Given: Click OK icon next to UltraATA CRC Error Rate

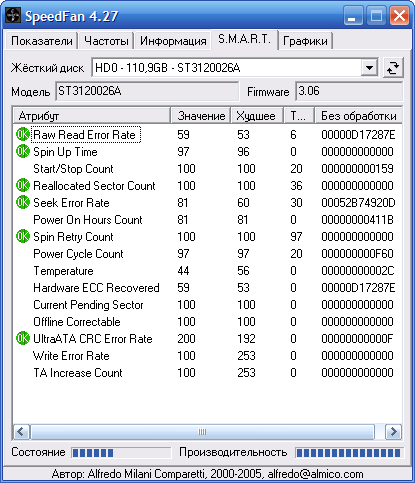Looking at the screenshot, I should pos(23,338).
